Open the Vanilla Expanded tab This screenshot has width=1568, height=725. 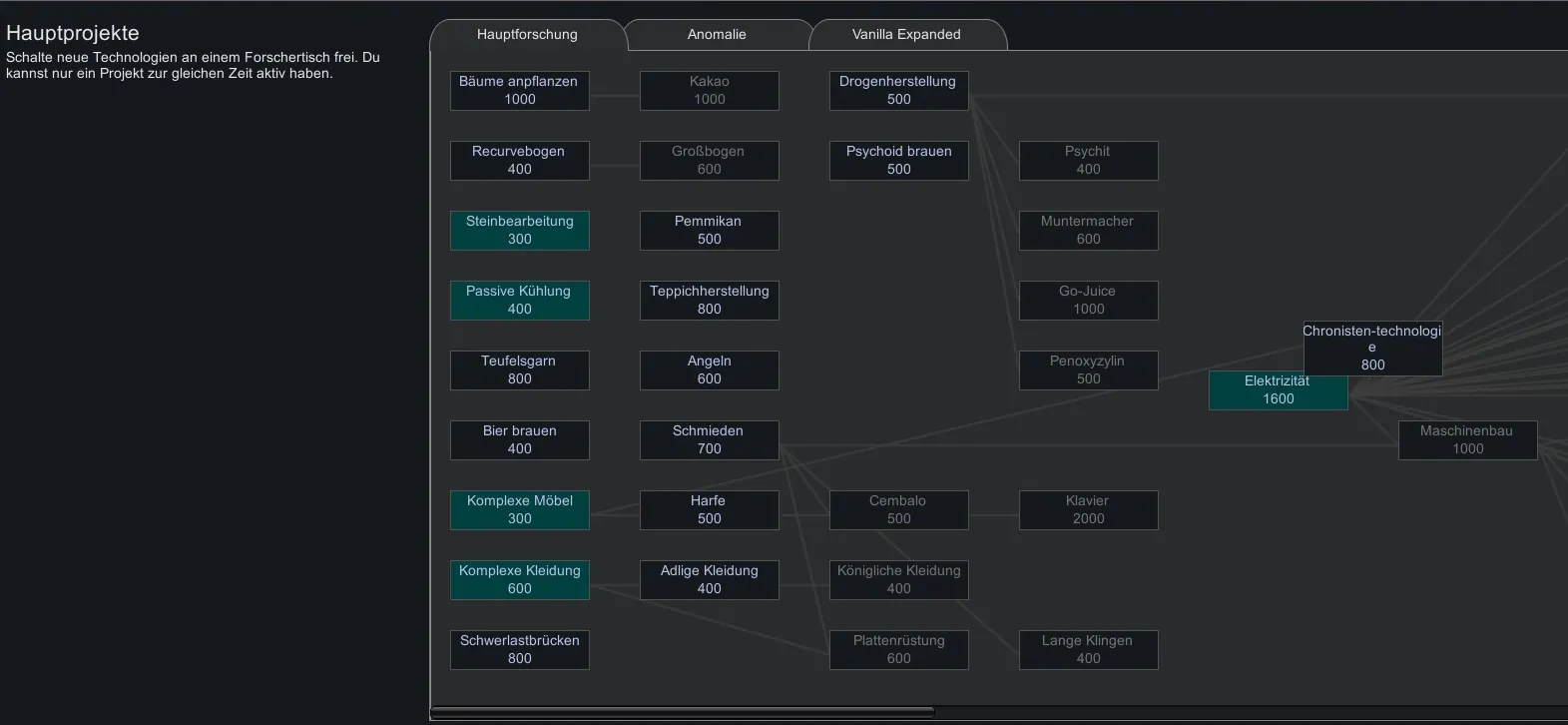[906, 34]
